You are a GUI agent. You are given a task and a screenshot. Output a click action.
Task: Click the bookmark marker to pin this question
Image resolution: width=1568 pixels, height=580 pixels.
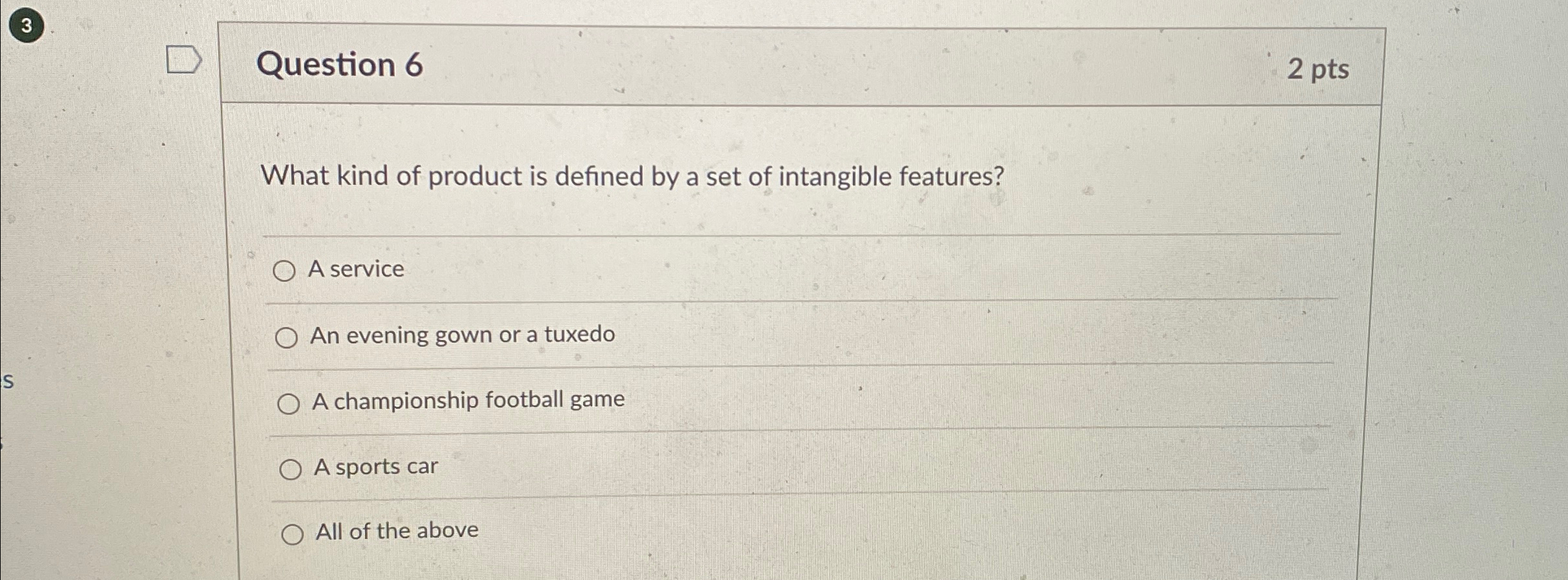tap(184, 60)
